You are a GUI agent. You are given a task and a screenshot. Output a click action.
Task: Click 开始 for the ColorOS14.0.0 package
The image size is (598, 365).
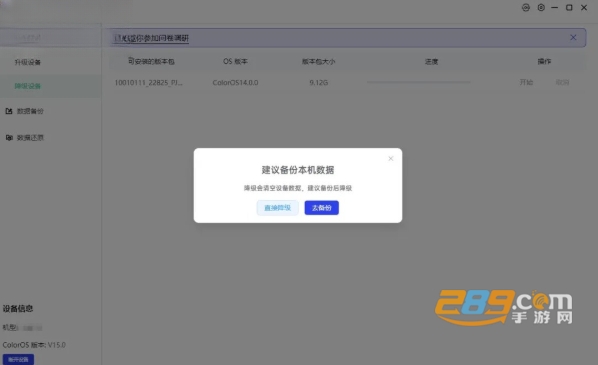tap(526, 82)
